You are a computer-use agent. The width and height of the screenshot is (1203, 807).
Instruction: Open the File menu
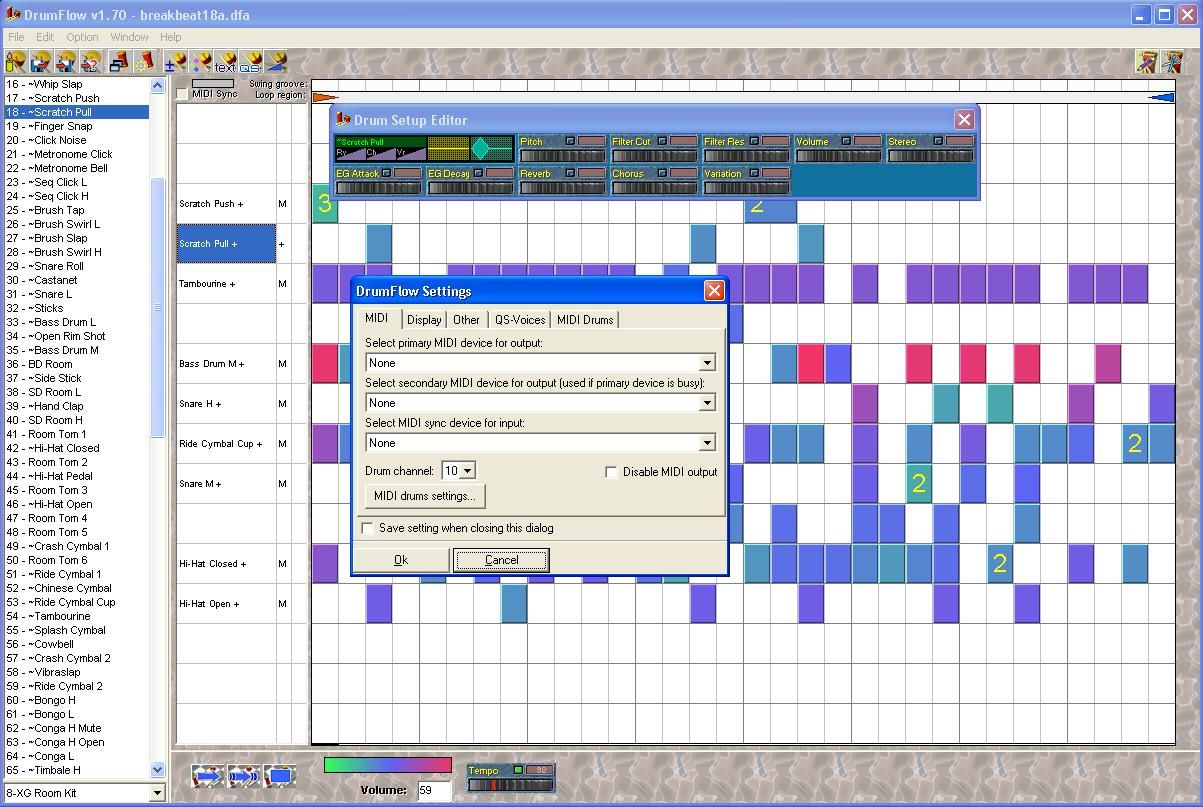(x=16, y=37)
